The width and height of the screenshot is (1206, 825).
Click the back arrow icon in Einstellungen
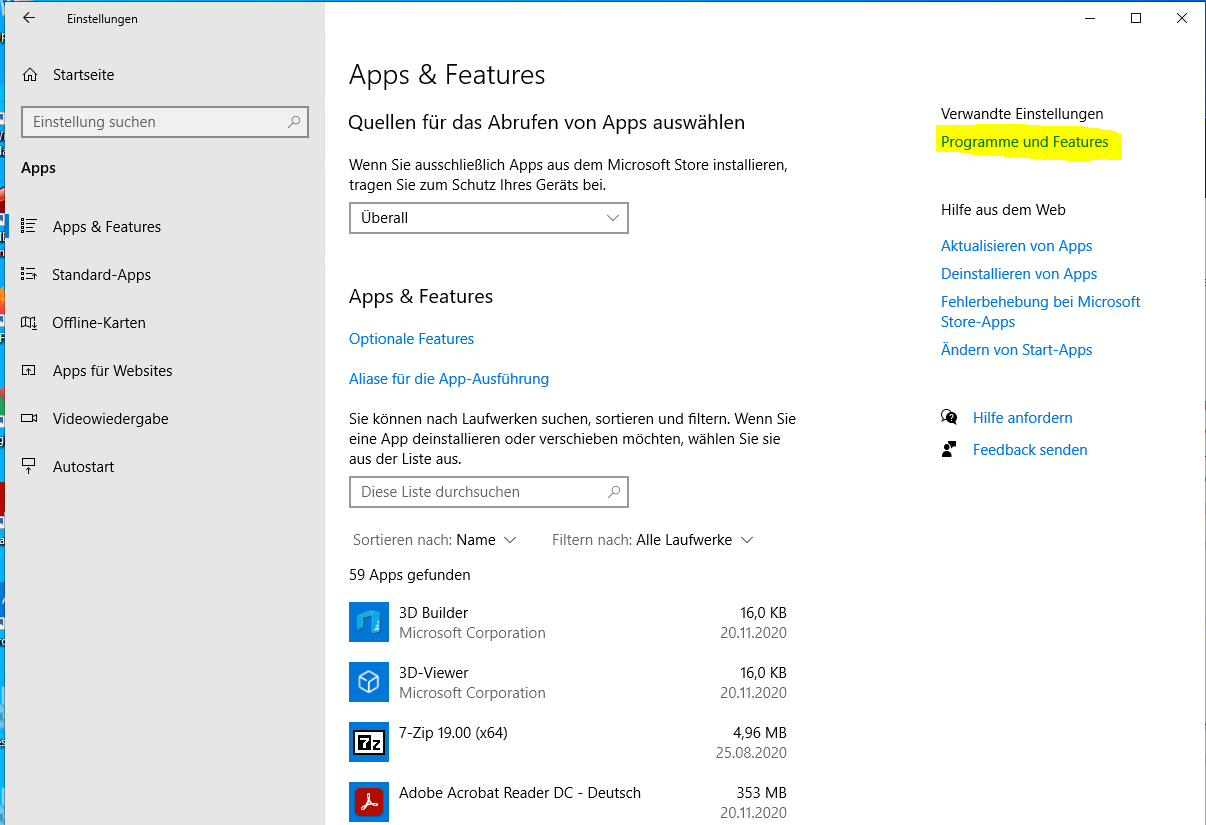click(x=29, y=18)
